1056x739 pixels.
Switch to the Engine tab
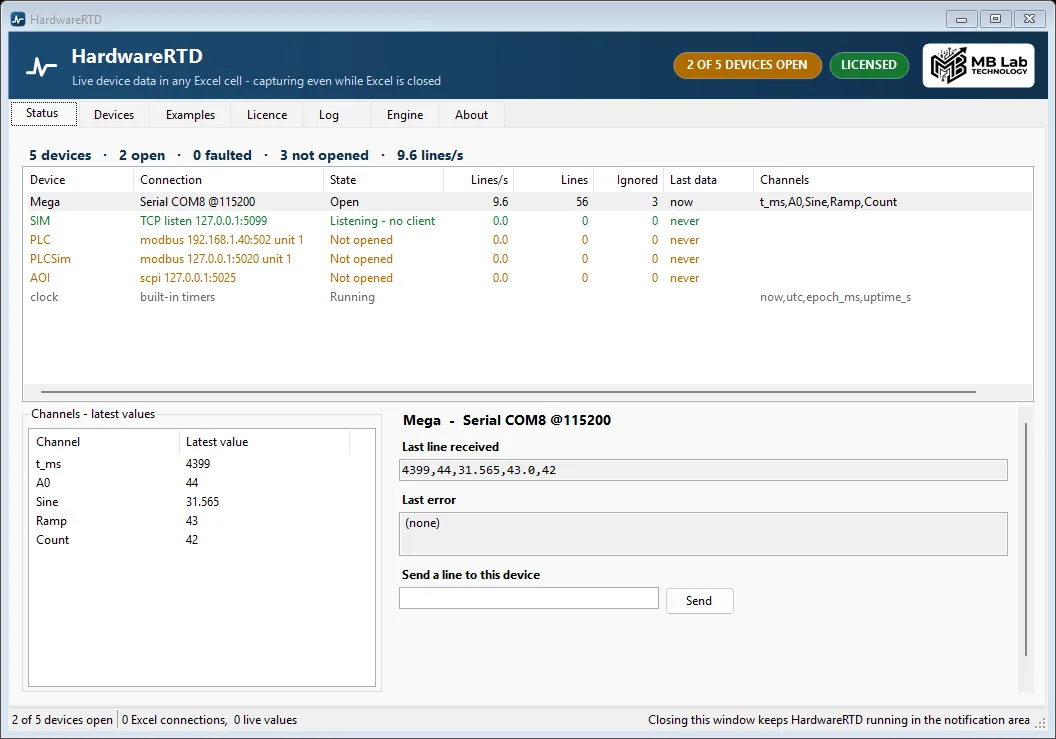(x=405, y=115)
